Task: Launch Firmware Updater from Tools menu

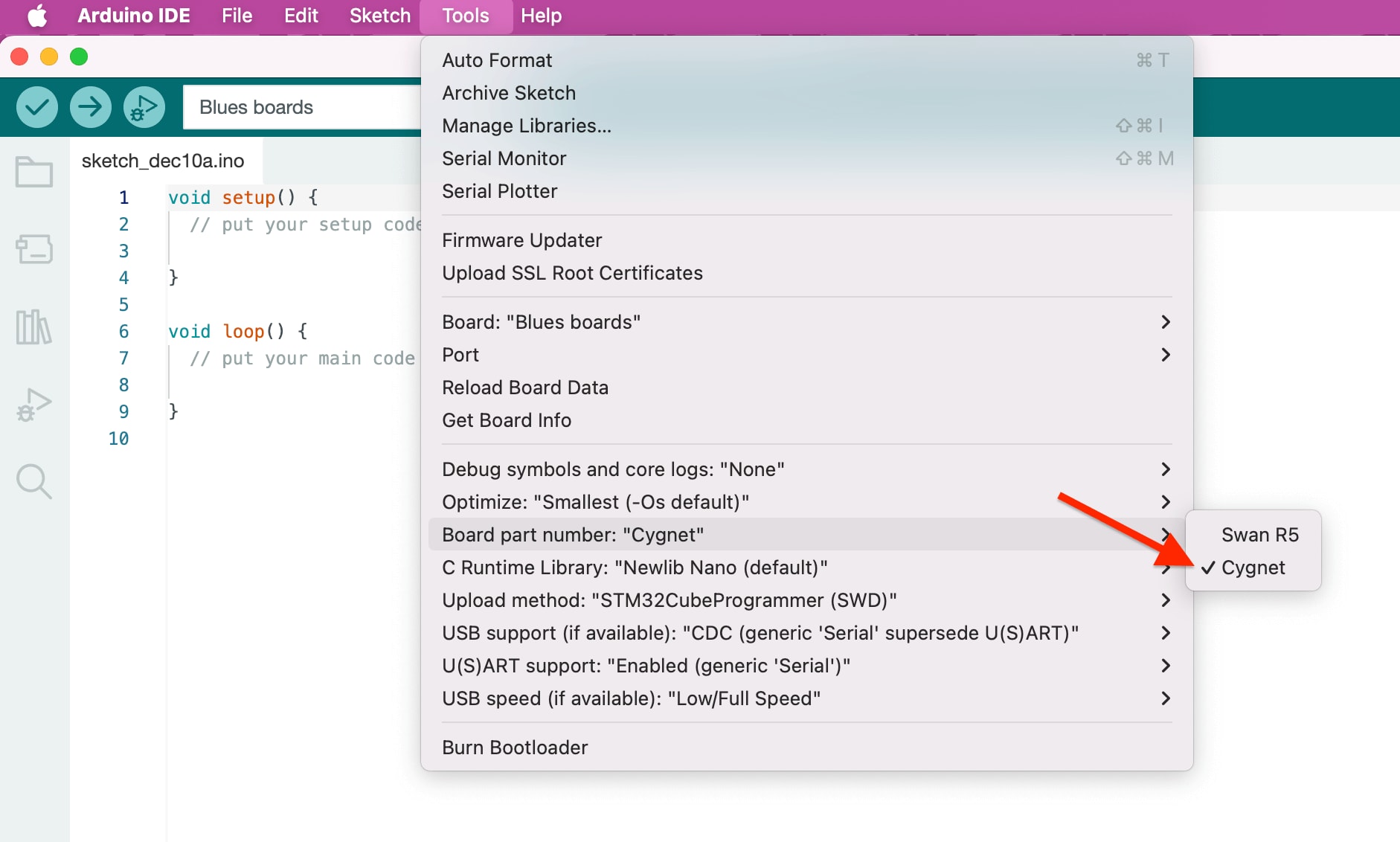Action: point(807,240)
